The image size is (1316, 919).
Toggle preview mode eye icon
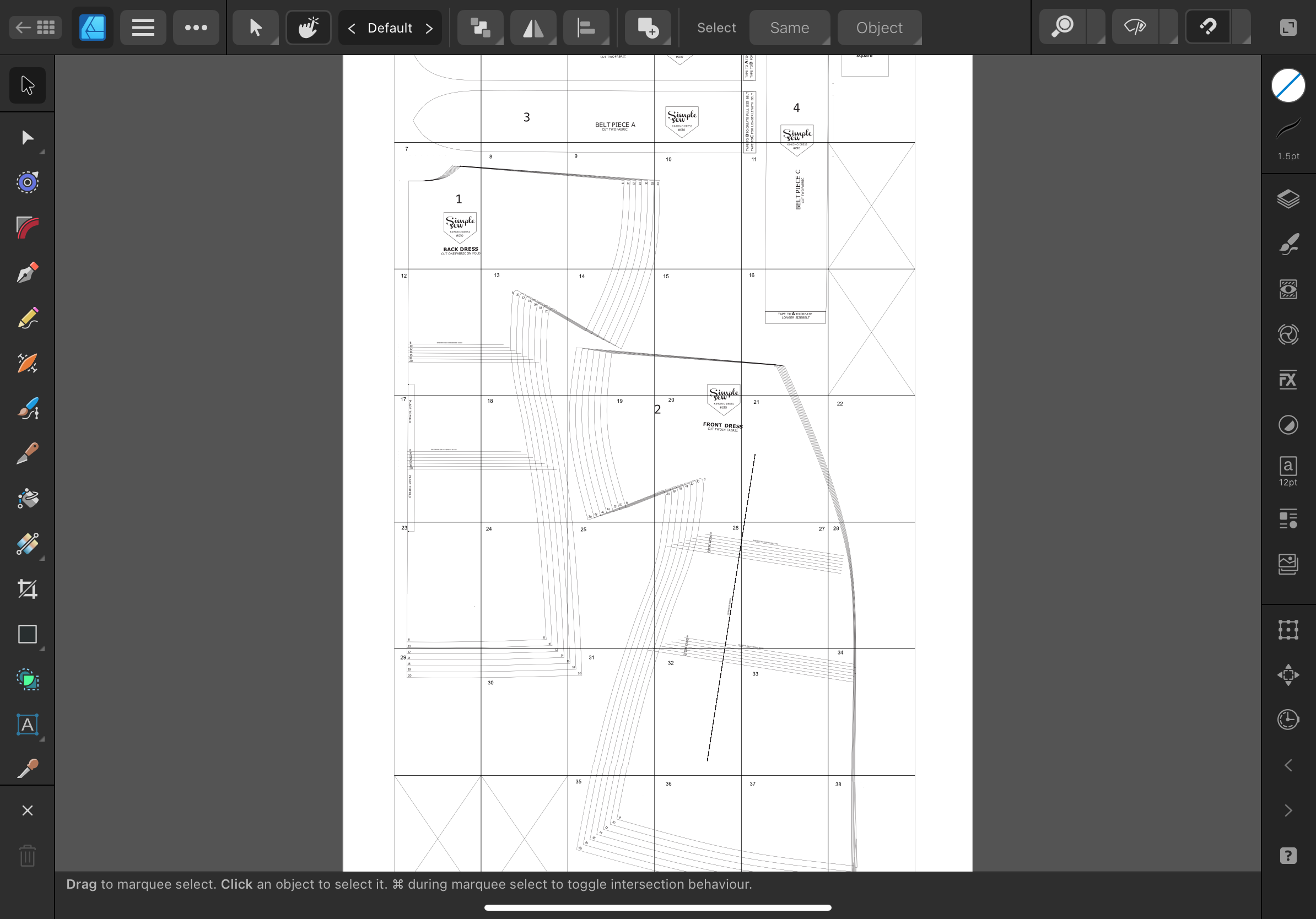[x=1135, y=28]
